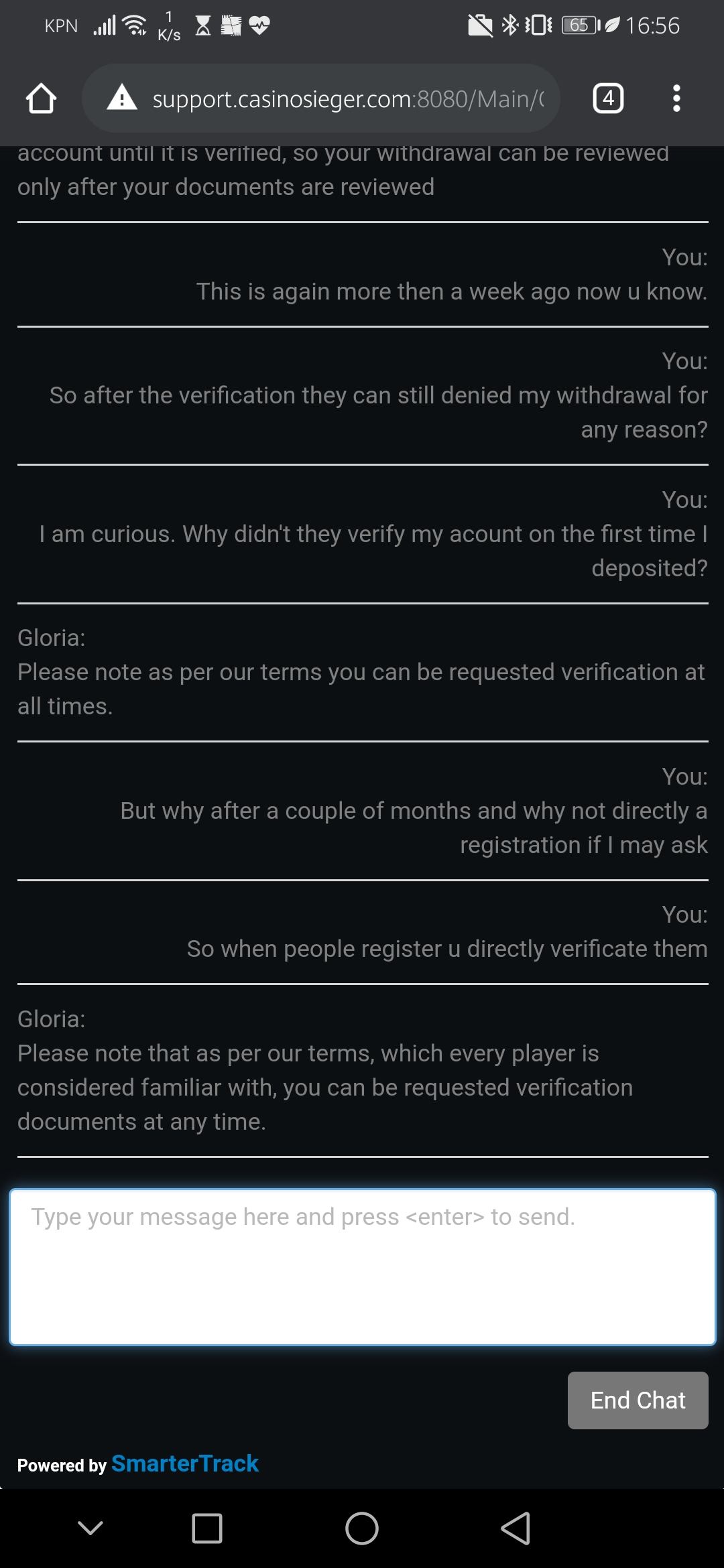
Task: Open the tab switcher showing 4 tabs
Action: pyautogui.click(x=608, y=99)
